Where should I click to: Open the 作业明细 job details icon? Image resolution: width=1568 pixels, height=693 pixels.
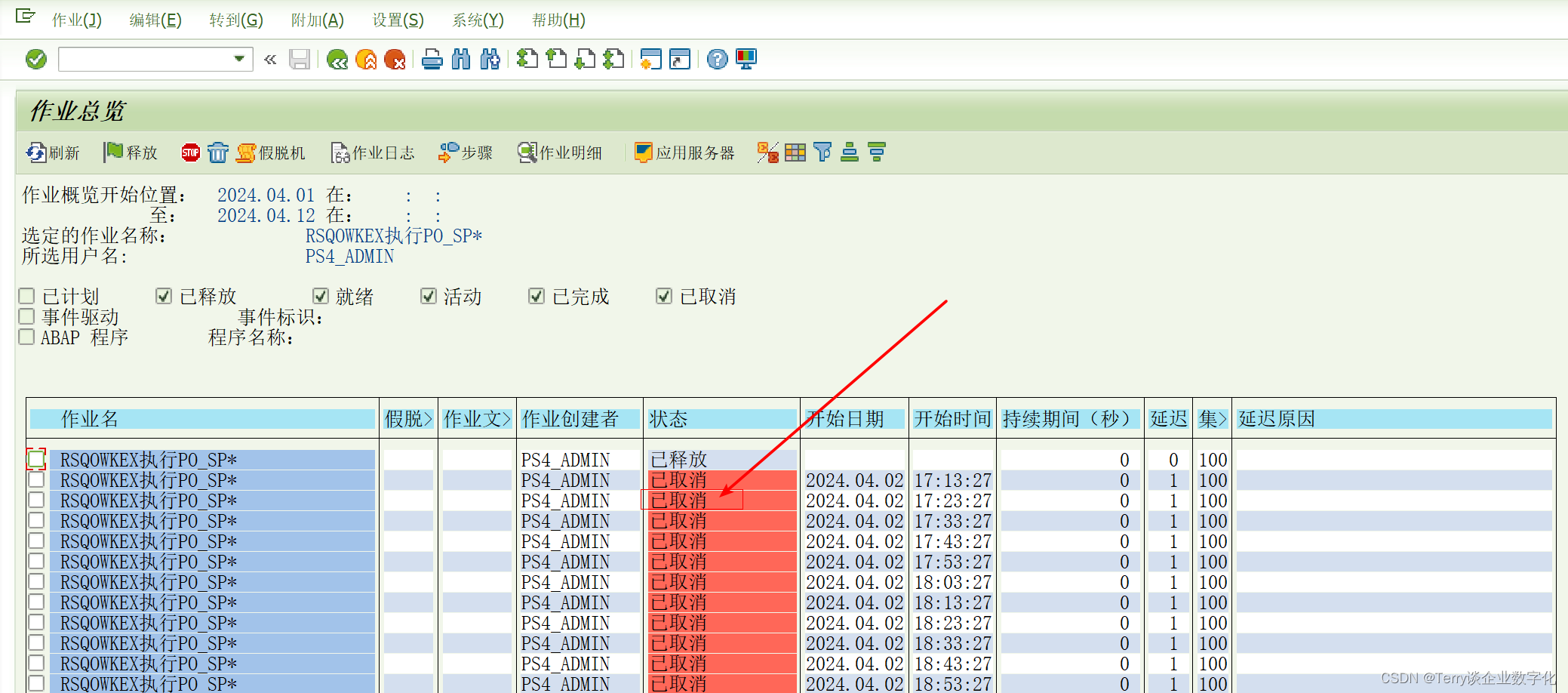point(526,152)
